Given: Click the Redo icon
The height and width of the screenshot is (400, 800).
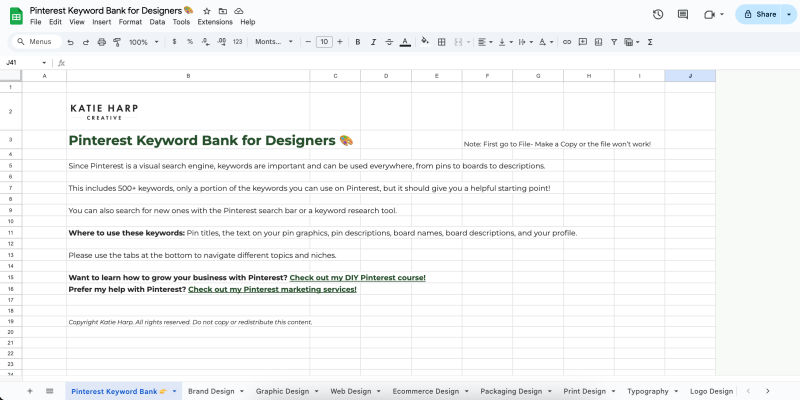Looking at the screenshot, I should point(86,42).
